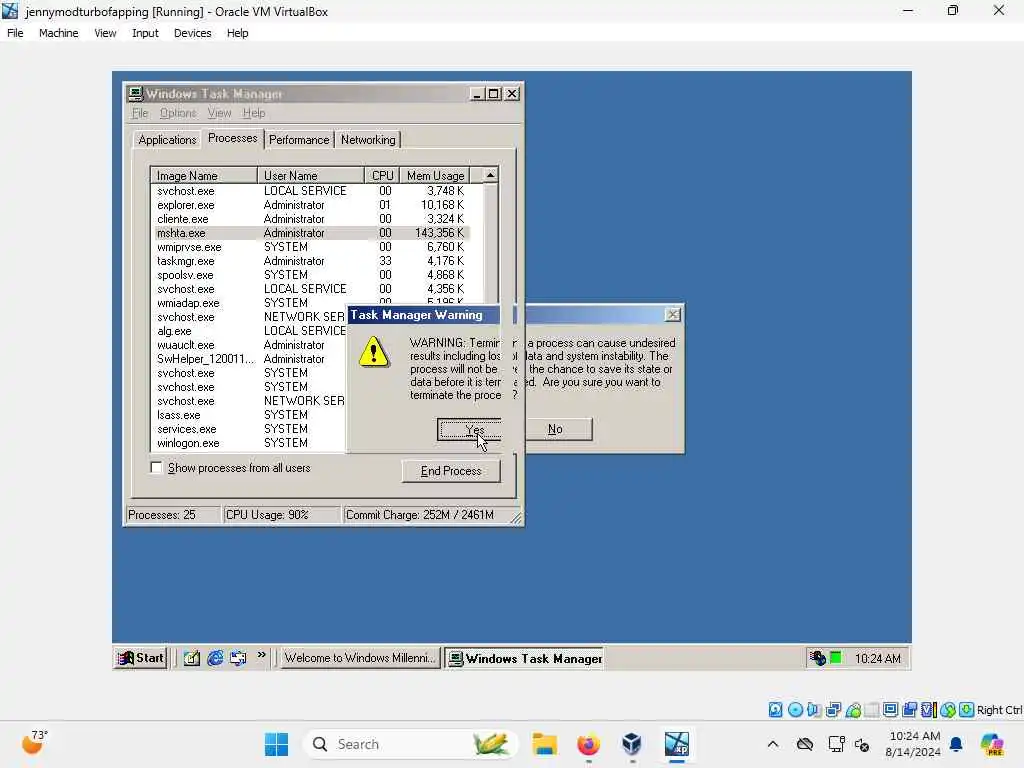Click the host Search box
Viewport: 1024px width, 768px height.
[x=409, y=744]
